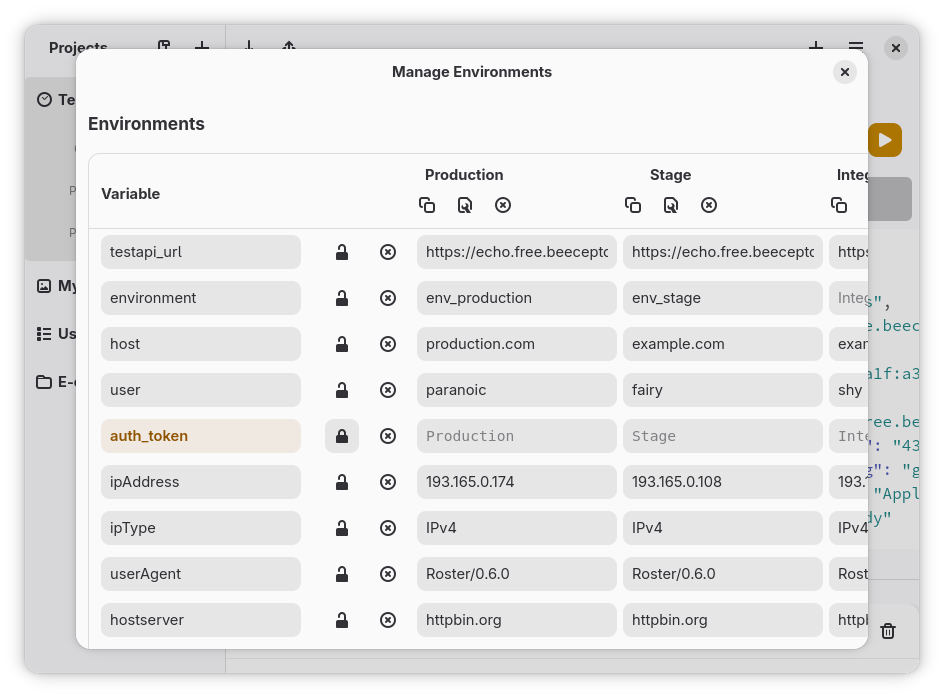This screenshot has height=698, width=944.
Task: Toggle secret lock for ipType
Action: [342, 528]
